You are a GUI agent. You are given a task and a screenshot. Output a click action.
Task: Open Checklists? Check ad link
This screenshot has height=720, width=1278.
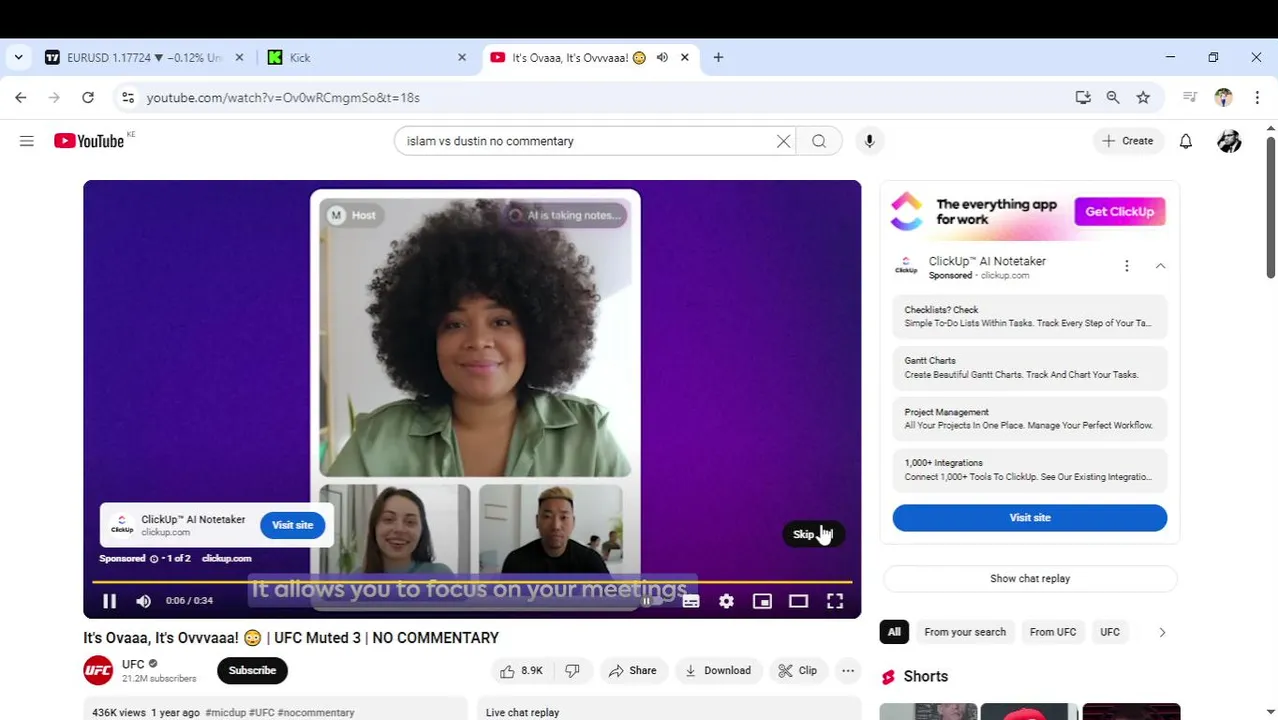tap(1029, 316)
